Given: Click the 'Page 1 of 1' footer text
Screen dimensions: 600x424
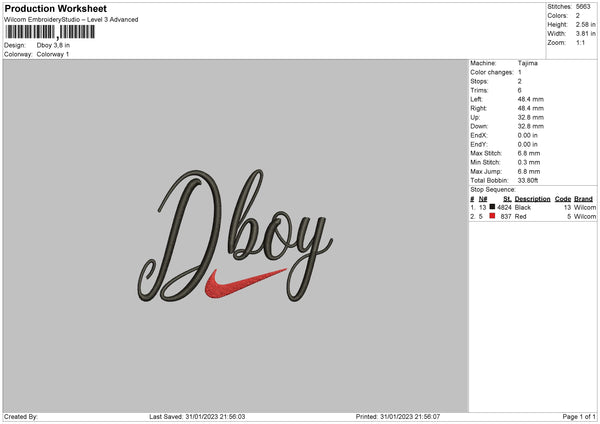Looking at the screenshot, I should pyautogui.click(x=579, y=416).
